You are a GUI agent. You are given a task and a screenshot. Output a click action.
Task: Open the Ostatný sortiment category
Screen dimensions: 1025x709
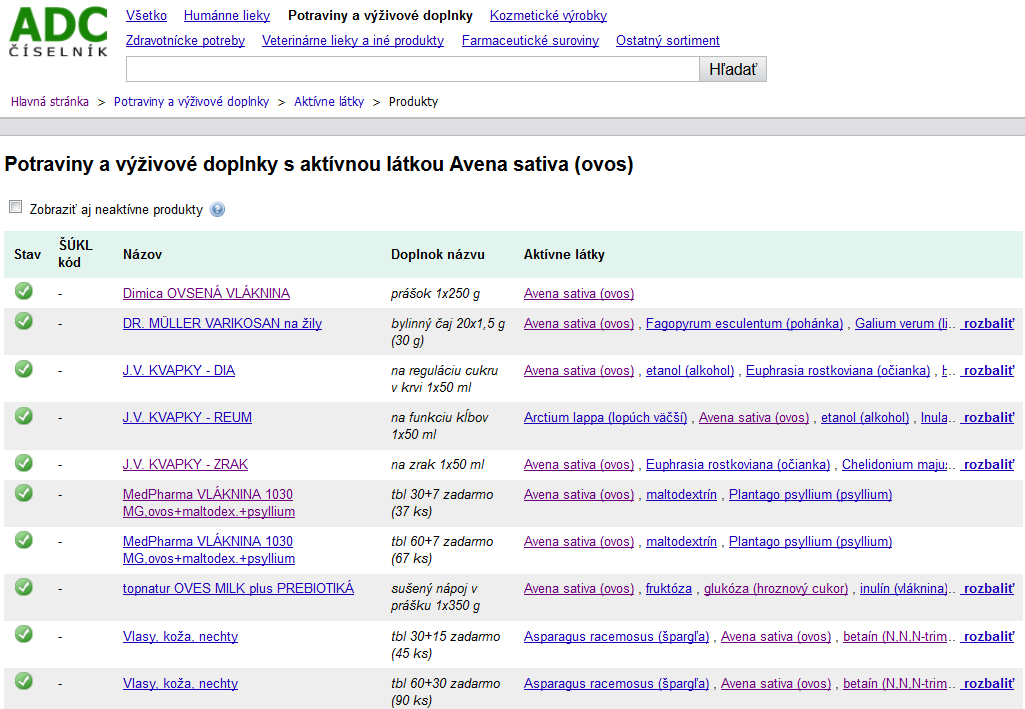[667, 41]
